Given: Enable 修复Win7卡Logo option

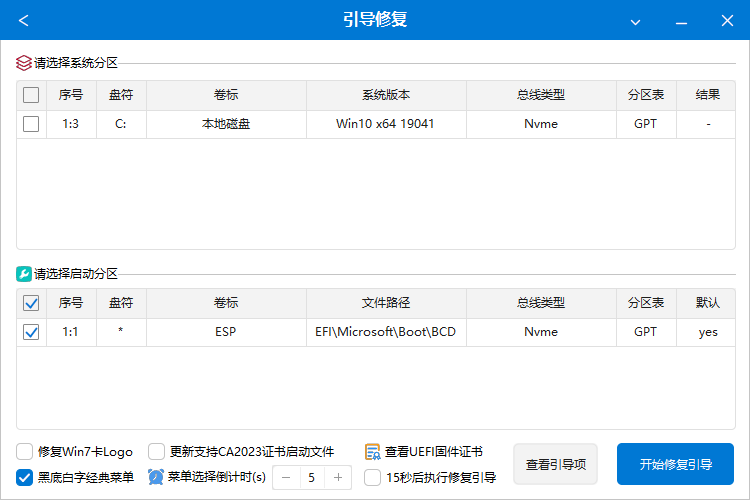Looking at the screenshot, I should coord(24,451).
